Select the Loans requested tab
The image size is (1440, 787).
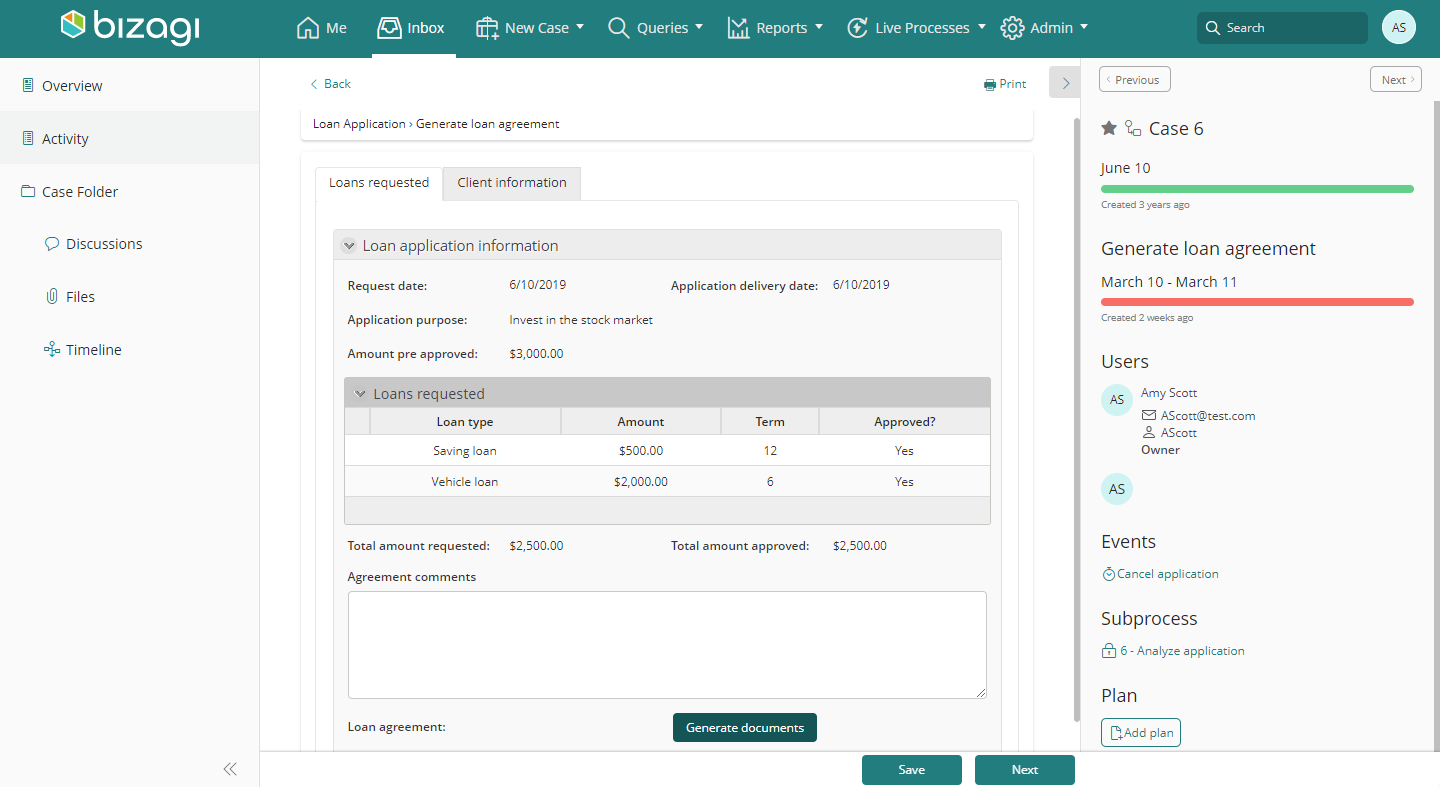tap(379, 183)
